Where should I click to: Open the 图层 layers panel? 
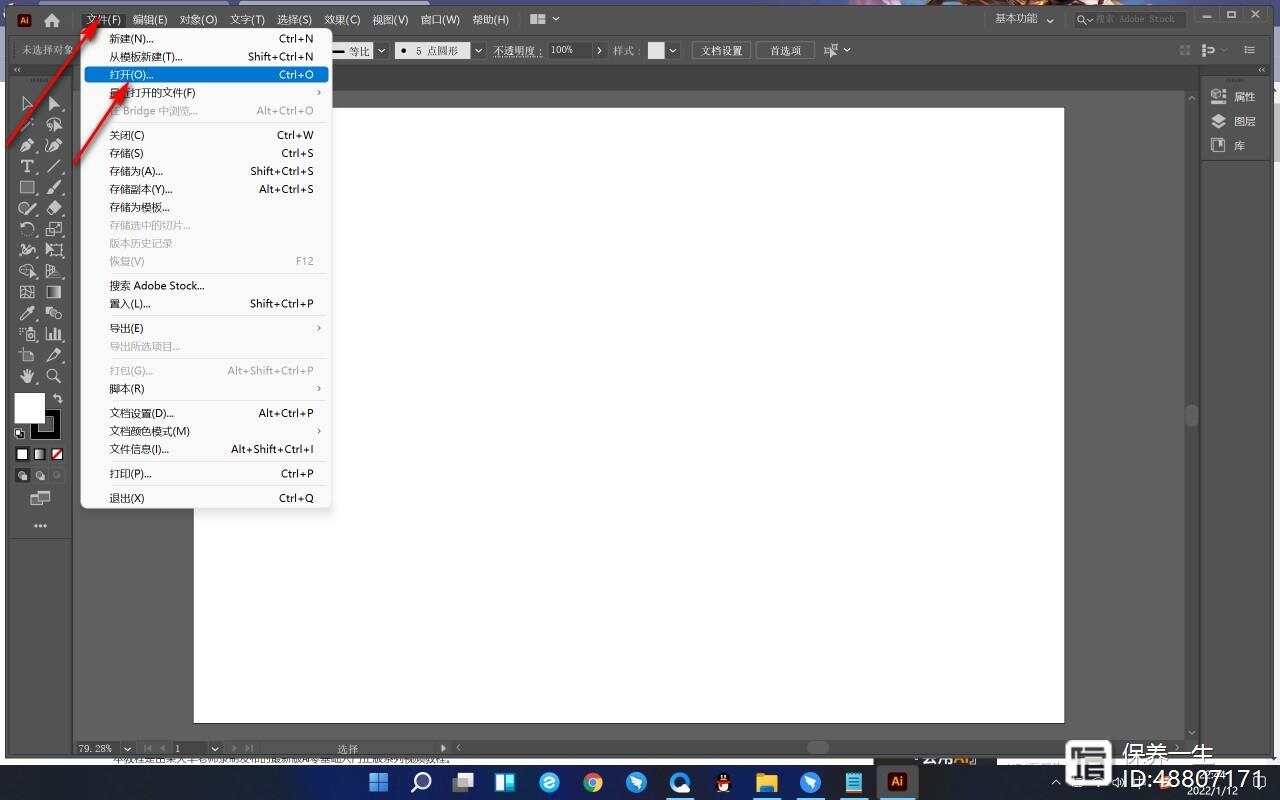click(1234, 121)
